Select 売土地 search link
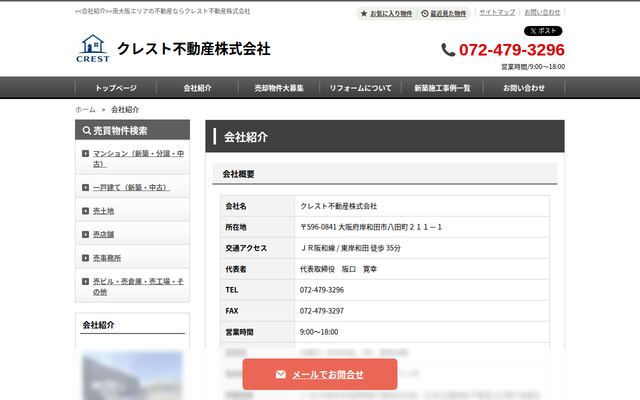 (103, 211)
